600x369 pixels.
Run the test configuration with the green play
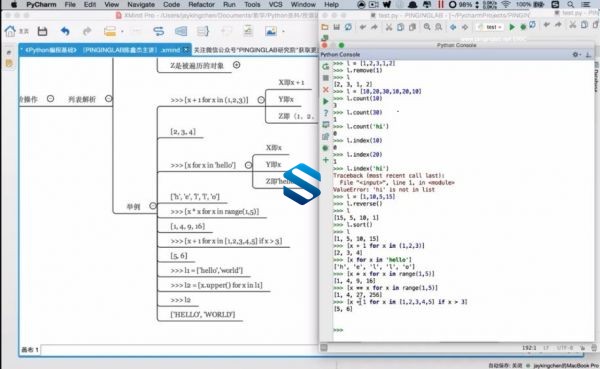tap(512, 27)
